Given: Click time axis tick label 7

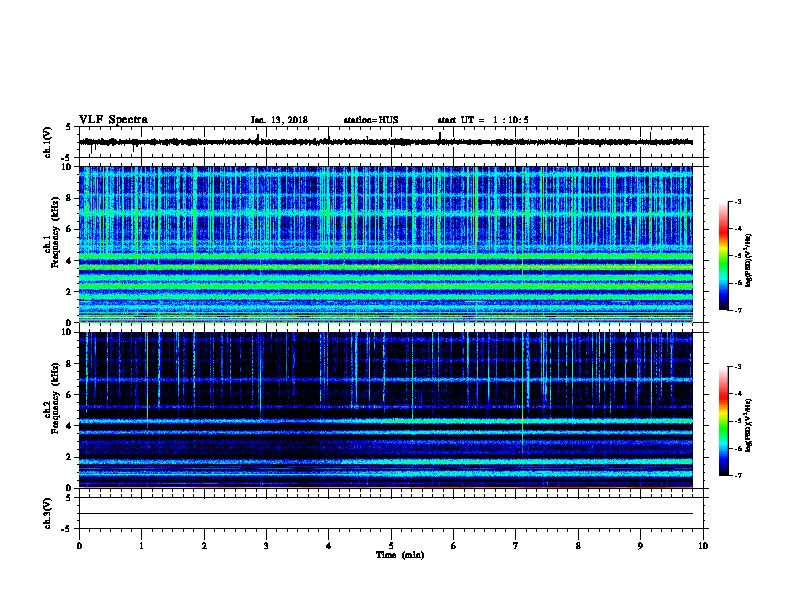Looking at the screenshot, I should click(516, 546).
